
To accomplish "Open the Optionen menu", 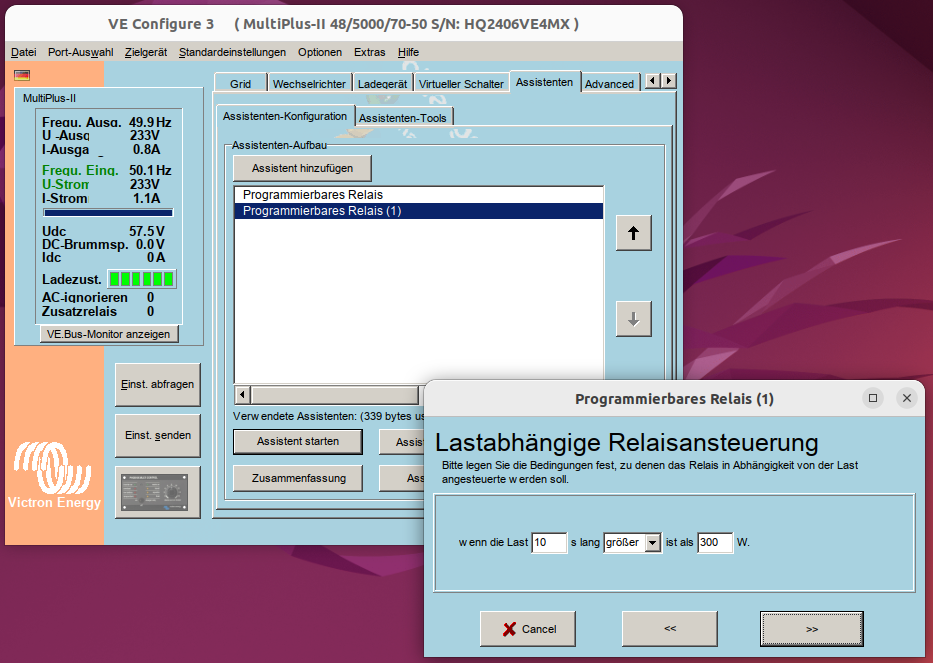I will coord(320,52).
